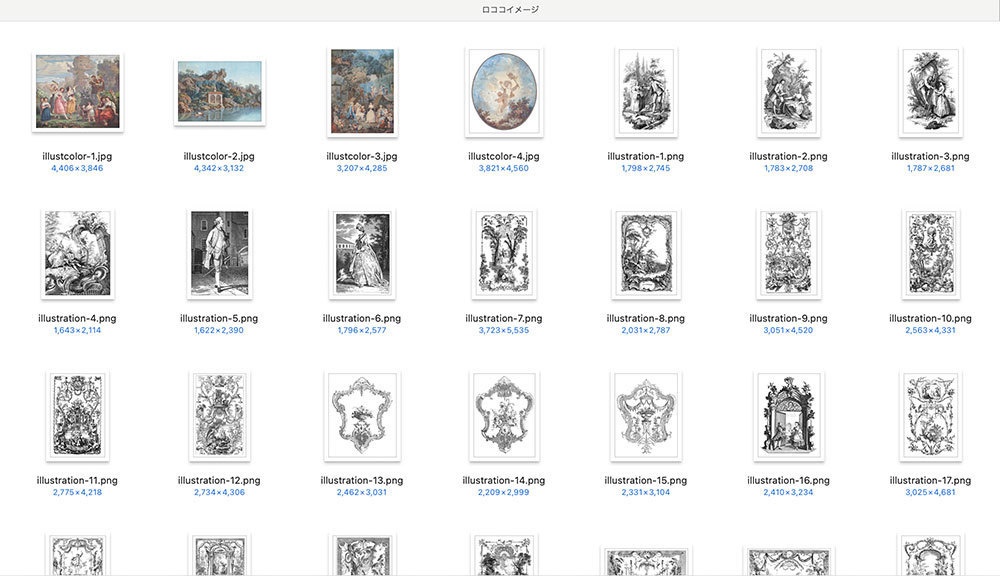Click the file name illustration-17.png

click(930, 480)
